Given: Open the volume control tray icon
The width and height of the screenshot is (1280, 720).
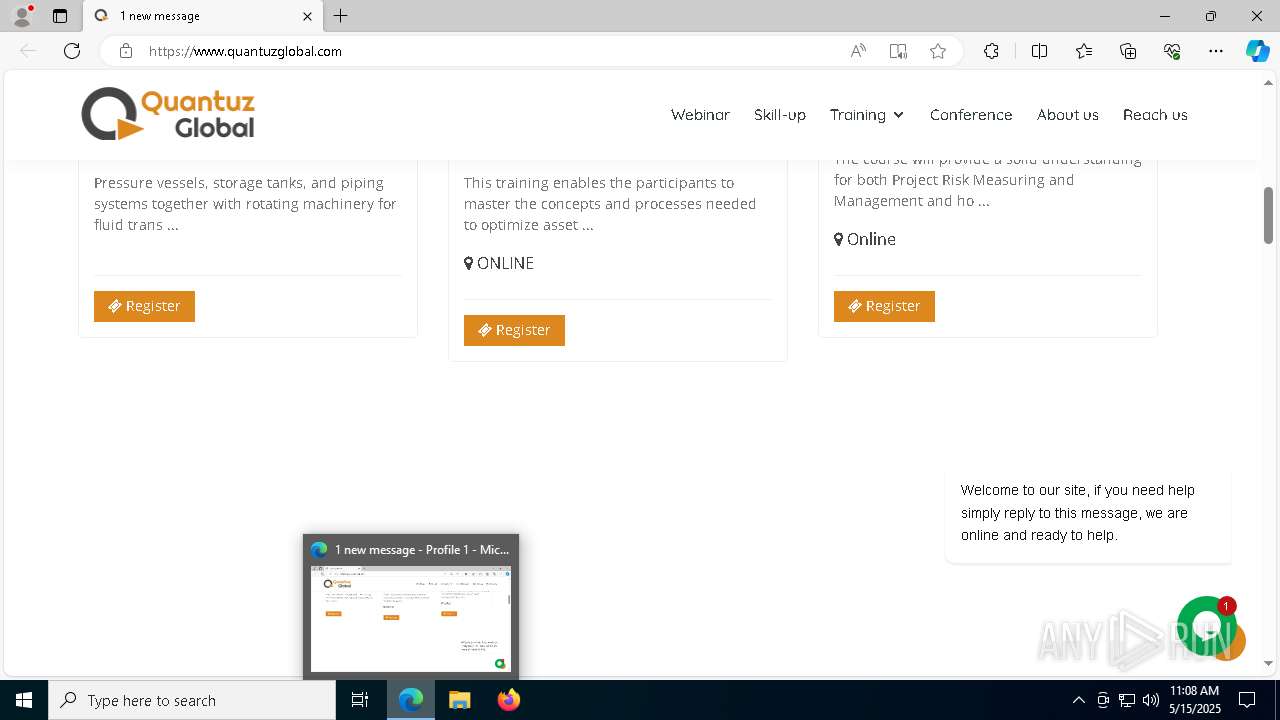Looking at the screenshot, I should click(x=1151, y=700).
